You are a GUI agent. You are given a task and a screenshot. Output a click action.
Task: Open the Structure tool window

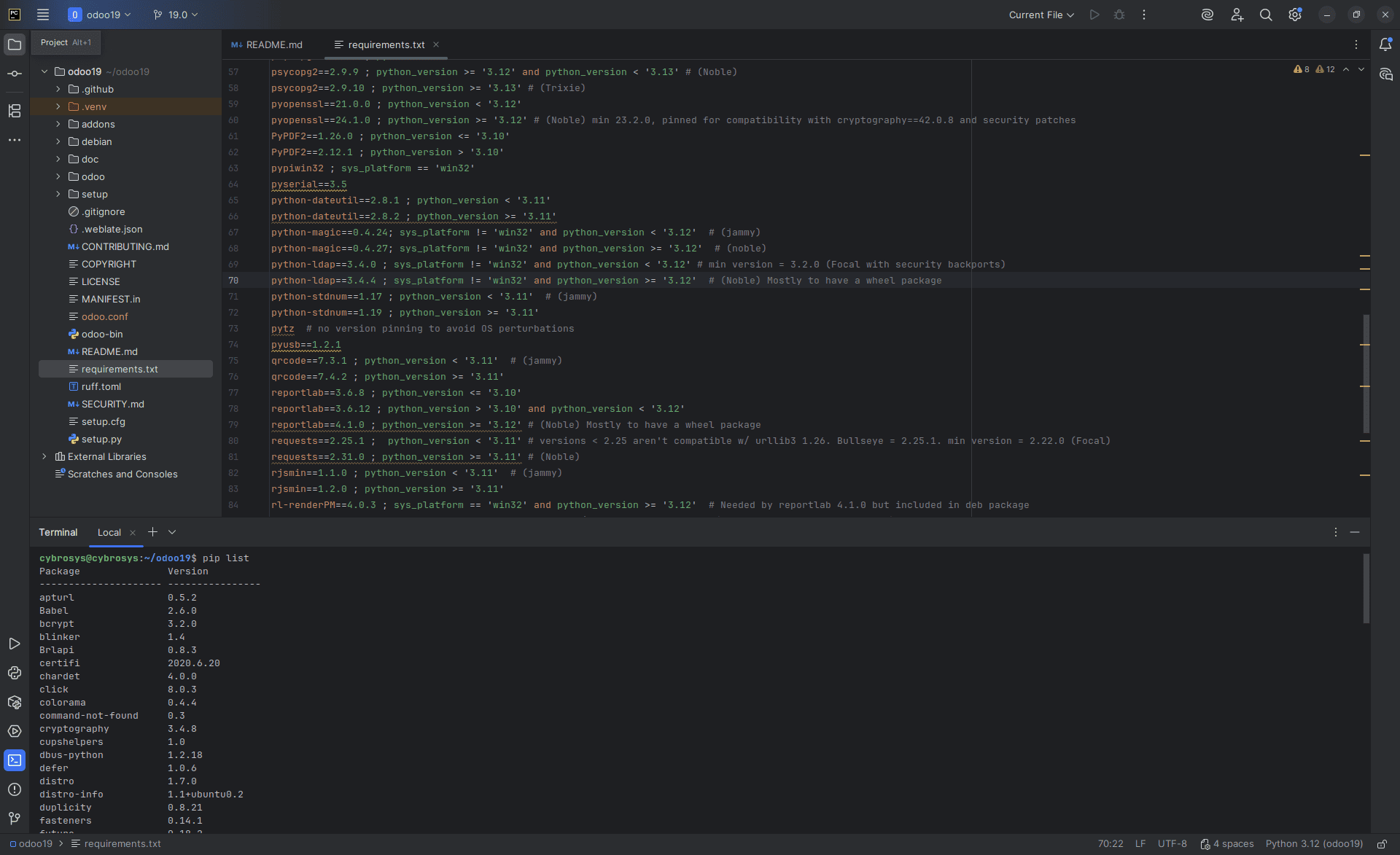[x=15, y=111]
